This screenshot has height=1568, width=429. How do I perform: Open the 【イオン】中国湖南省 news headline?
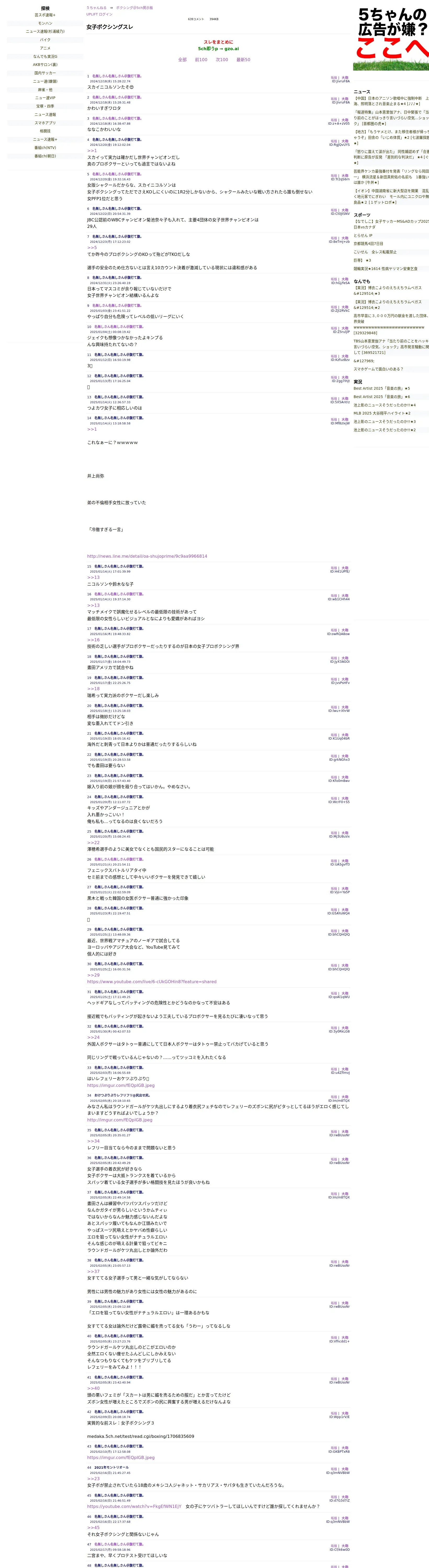(x=391, y=197)
